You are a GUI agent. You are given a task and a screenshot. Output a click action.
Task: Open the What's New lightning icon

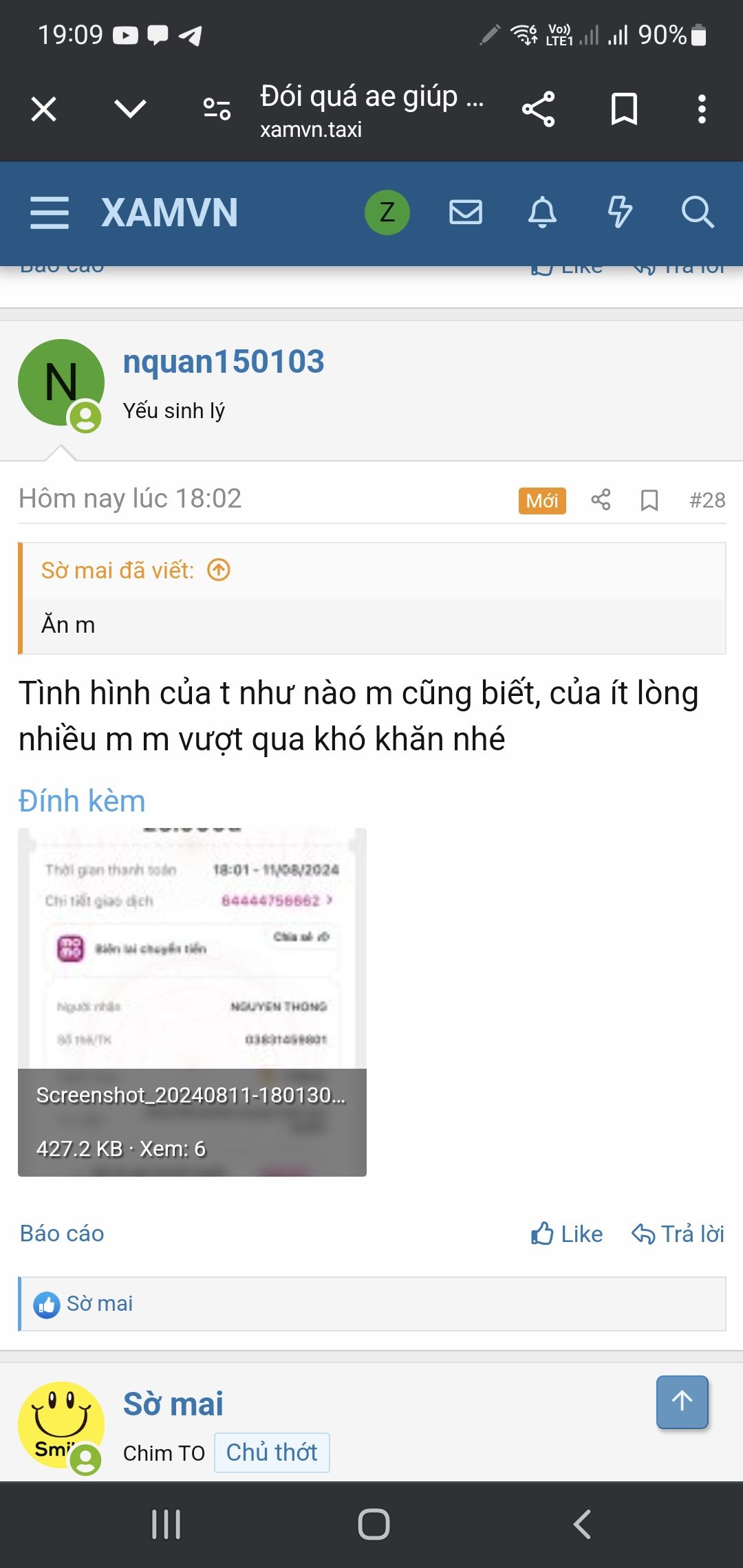[620, 212]
